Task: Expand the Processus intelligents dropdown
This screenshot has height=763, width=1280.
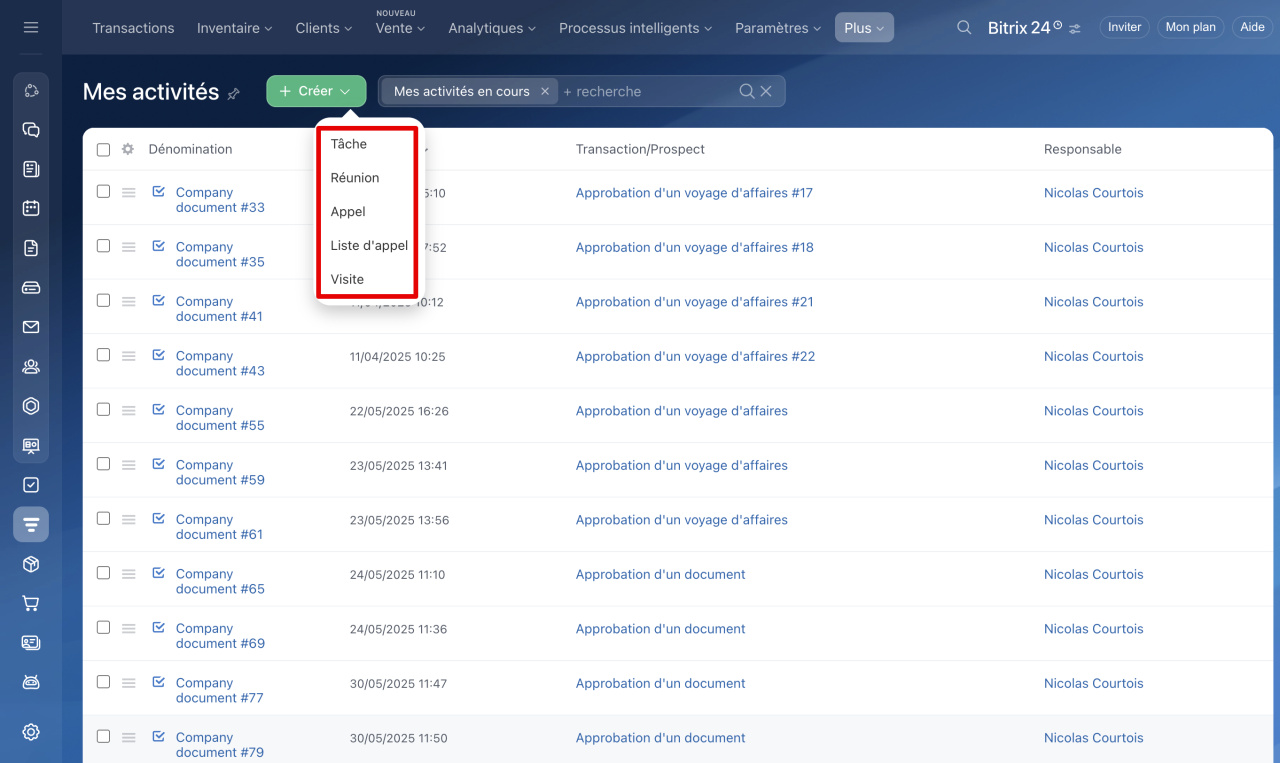Action: click(636, 28)
